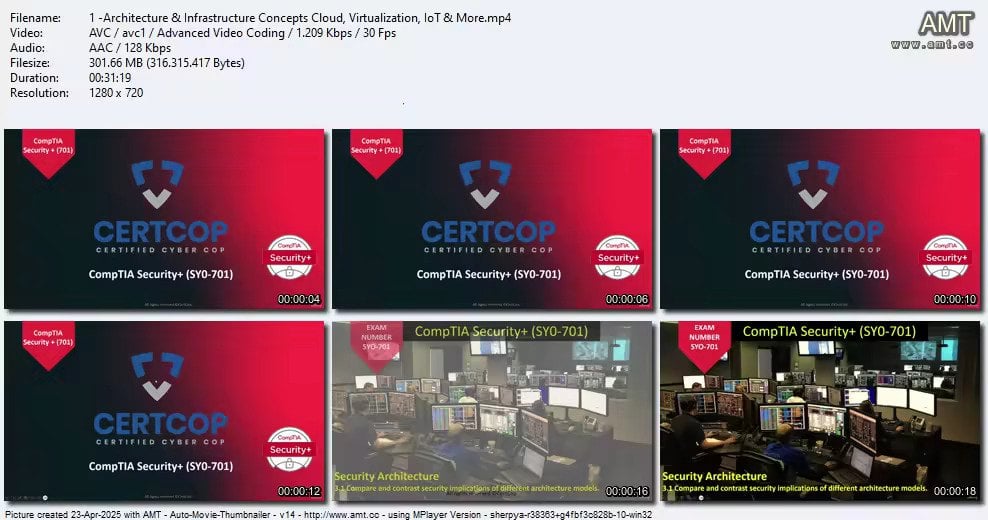Open the thumbnail at timestamp 00:00:04
The width and height of the screenshot is (988, 520).
(164, 219)
